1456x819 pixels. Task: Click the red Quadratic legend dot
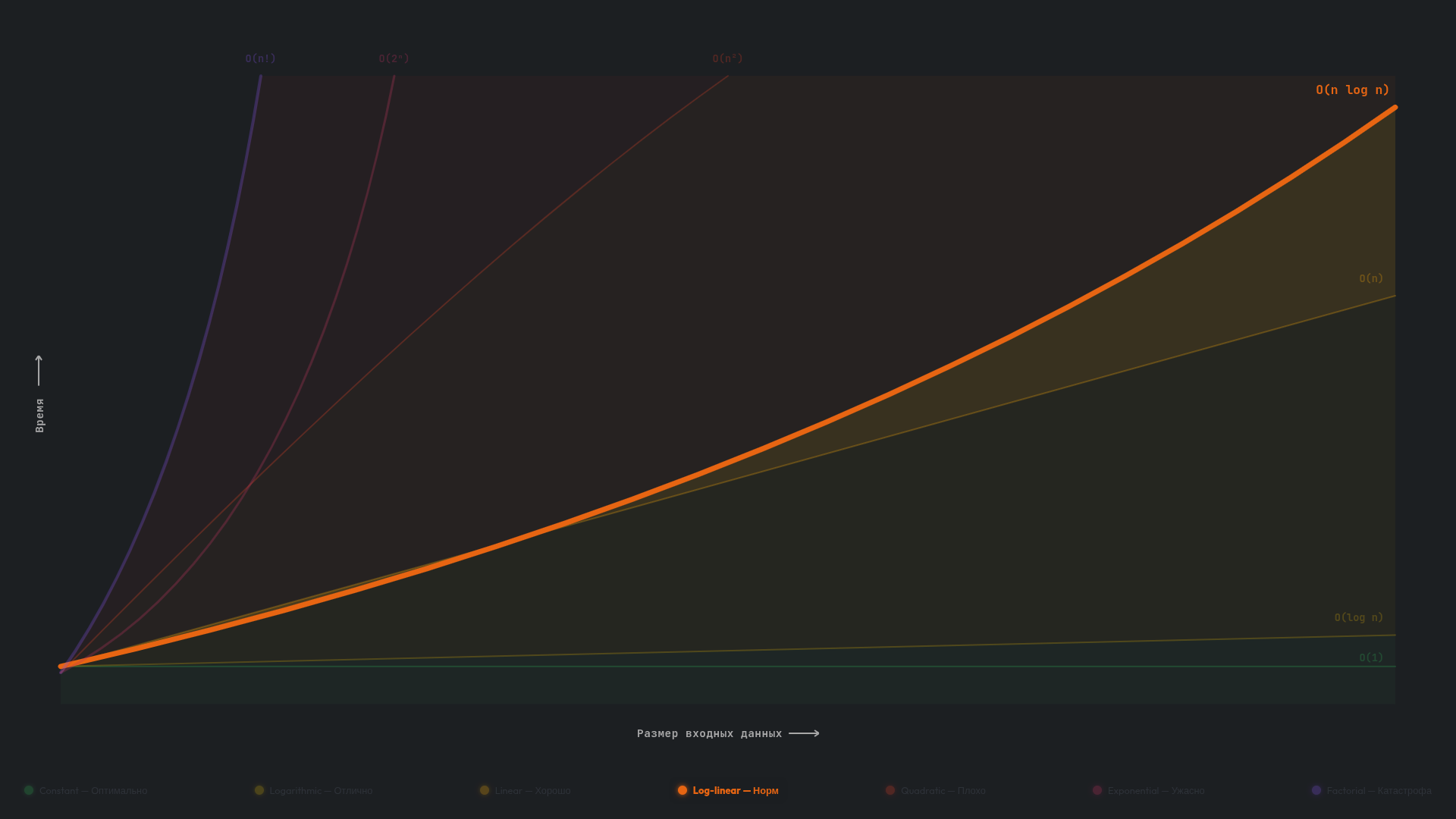coord(890,790)
